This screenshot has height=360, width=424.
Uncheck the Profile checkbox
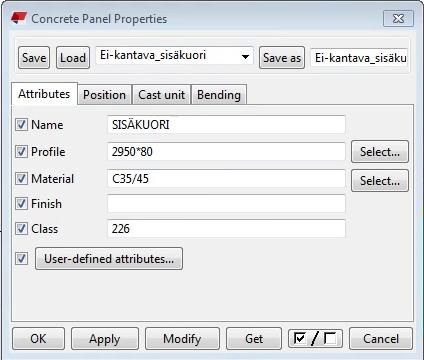tap(21, 152)
